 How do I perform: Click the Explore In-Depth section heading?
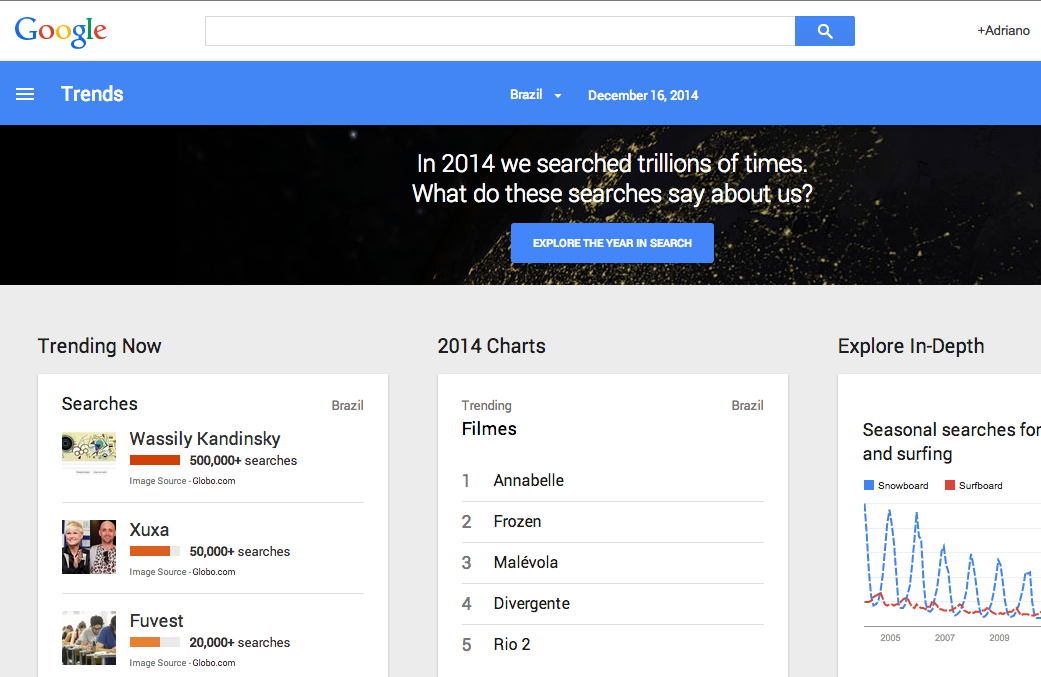911,346
